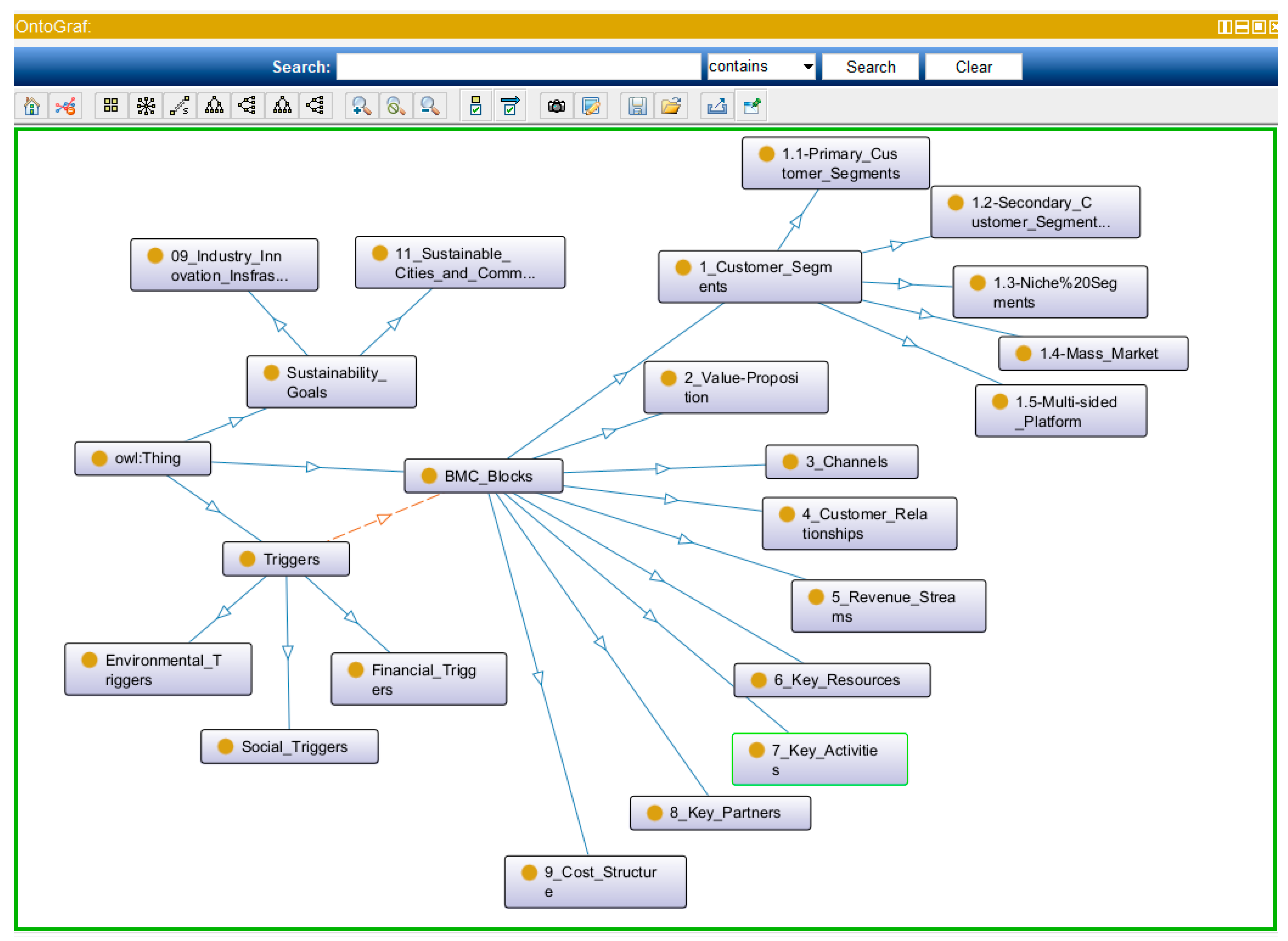The width and height of the screenshot is (1288, 941).
Task: Apply the spring layout icon
Action: point(180,106)
